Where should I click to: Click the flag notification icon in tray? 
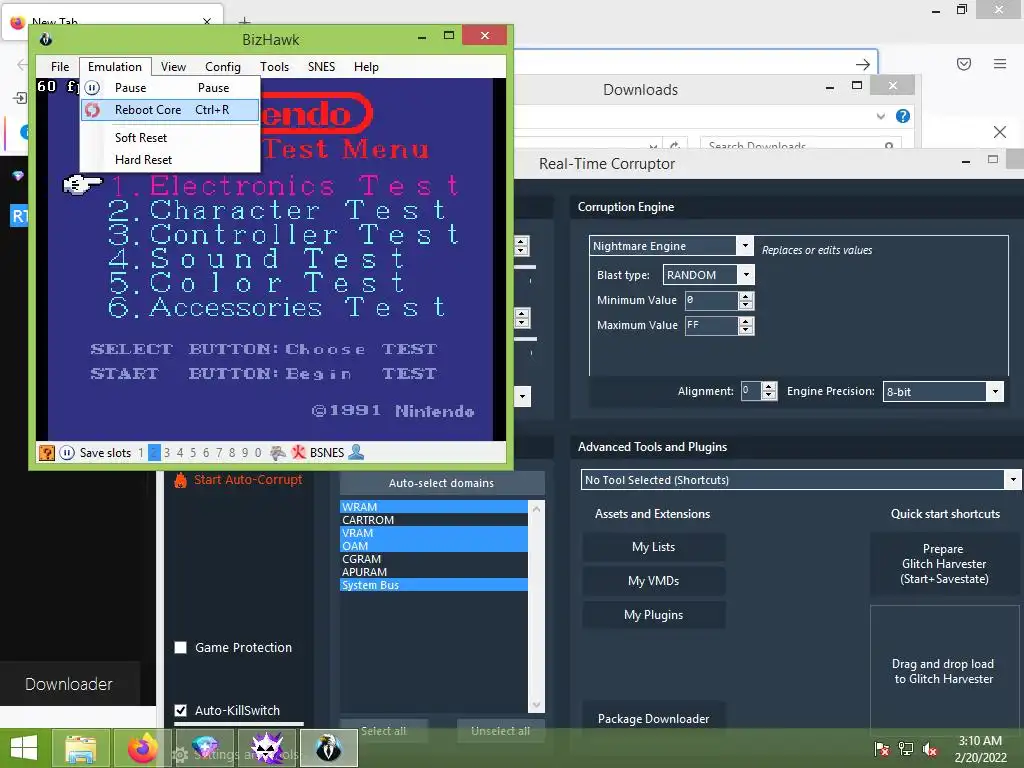pos(882,749)
